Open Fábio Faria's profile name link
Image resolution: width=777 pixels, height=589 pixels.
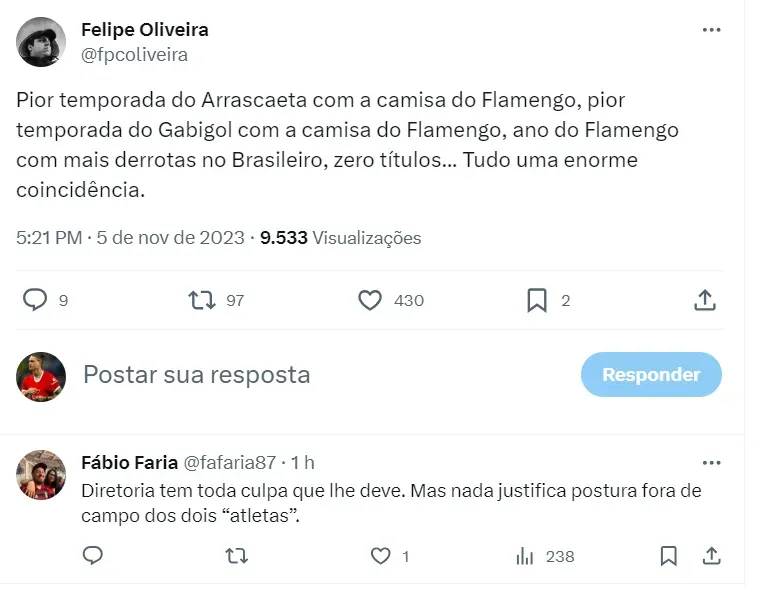pyautogui.click(x=125, y=463)
